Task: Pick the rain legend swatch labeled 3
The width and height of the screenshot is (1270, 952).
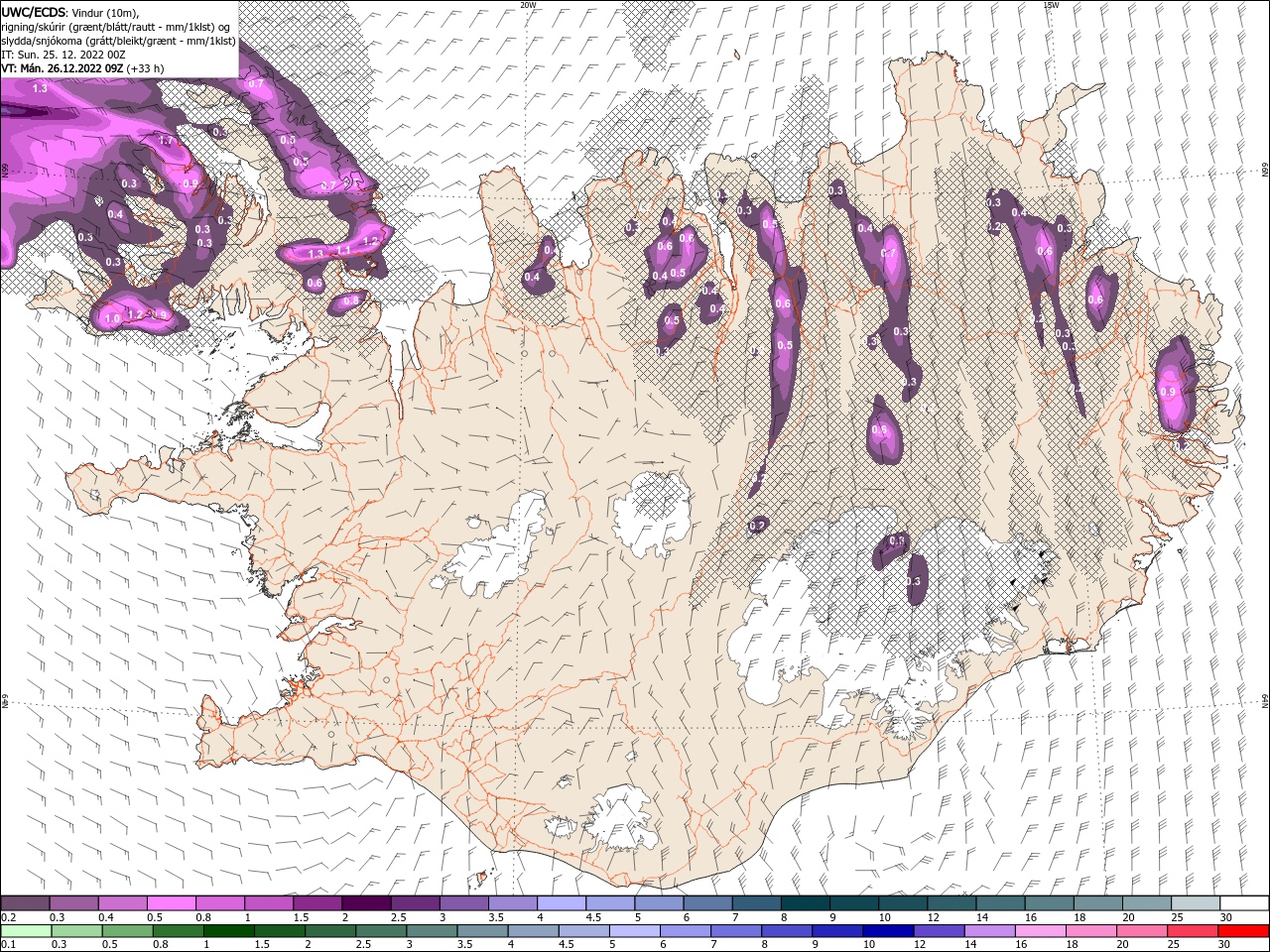Action: click(431, 931)
